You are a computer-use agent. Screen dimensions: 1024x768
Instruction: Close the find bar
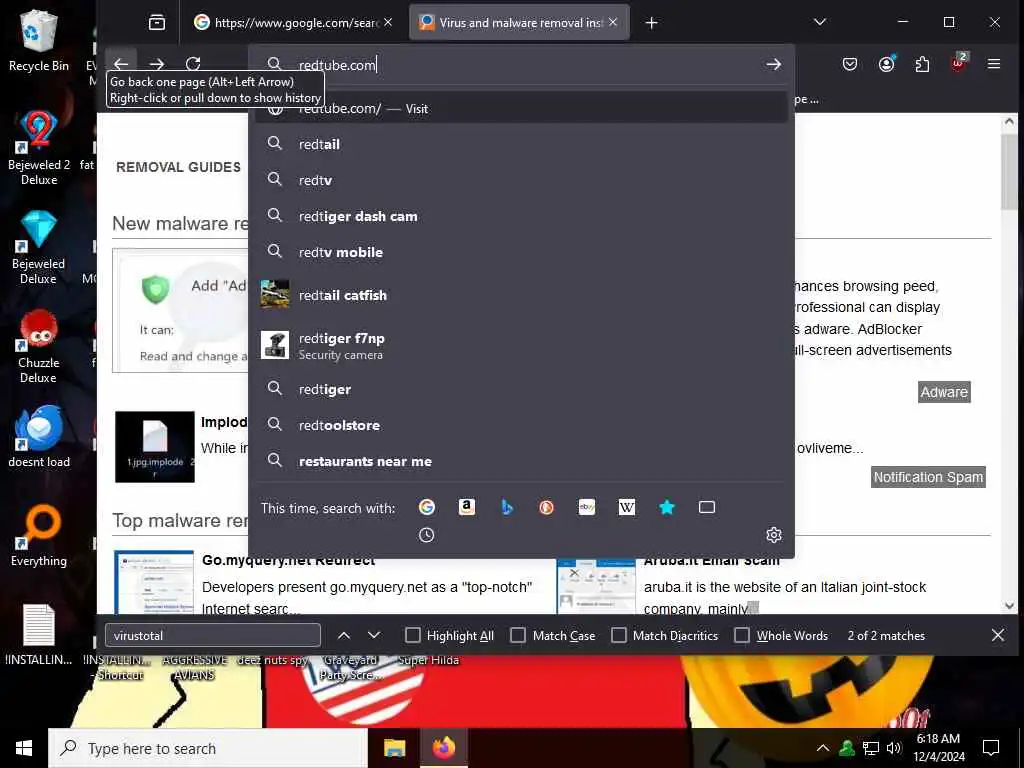998,635
